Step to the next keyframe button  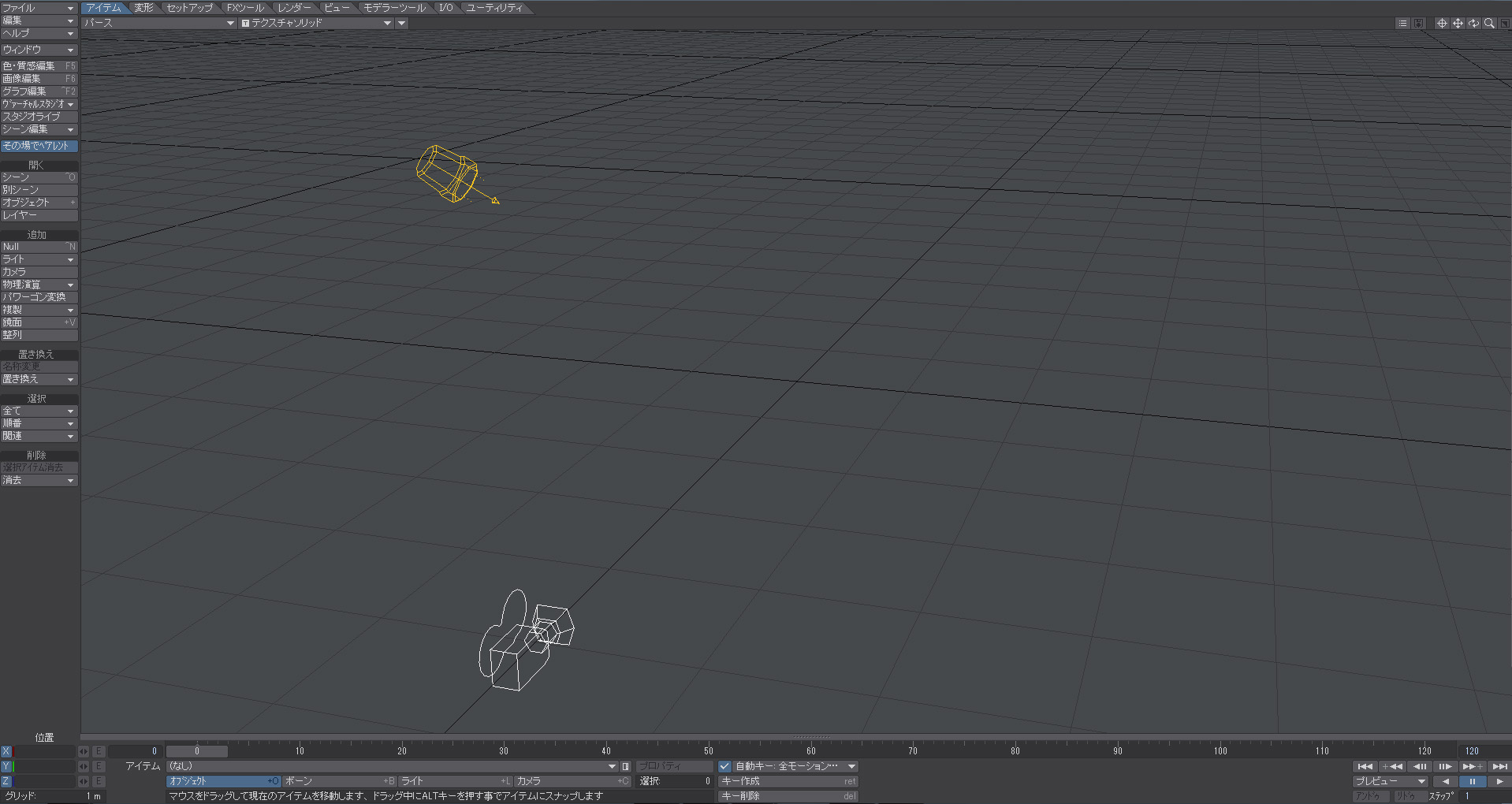tap(1473, 766)
